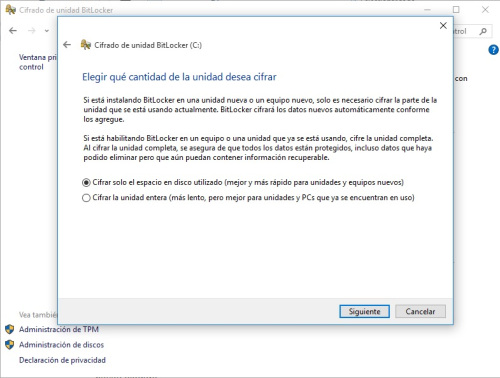Open 'Declaración de privacidad' link
This screenshot has height=378, width=500.
pyautogui.click(x=62, y=360)
